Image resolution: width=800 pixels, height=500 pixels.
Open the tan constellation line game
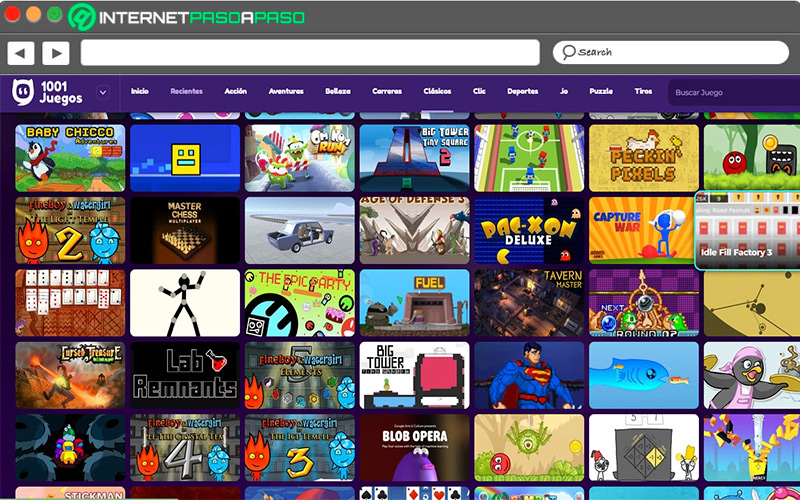[x=752, y=304]
